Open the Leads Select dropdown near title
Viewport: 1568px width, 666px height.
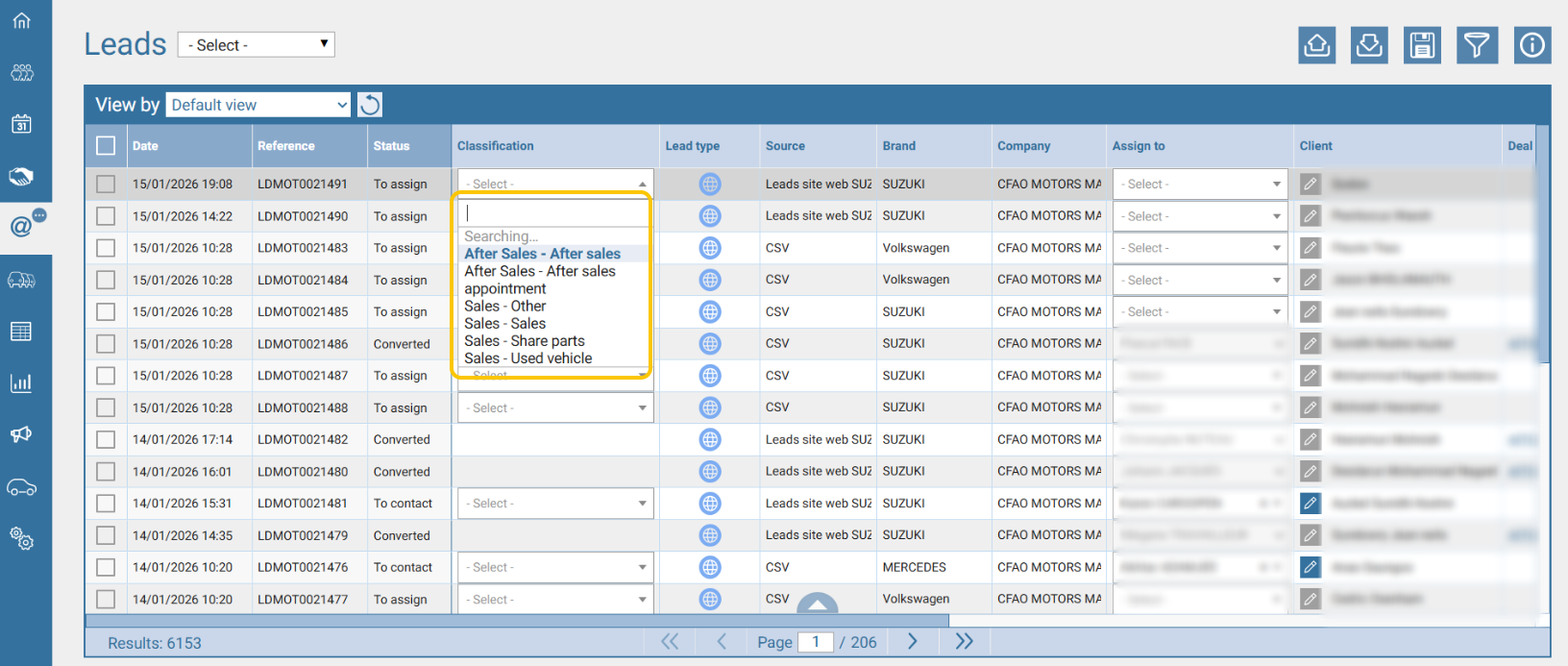tap(257, 44)
